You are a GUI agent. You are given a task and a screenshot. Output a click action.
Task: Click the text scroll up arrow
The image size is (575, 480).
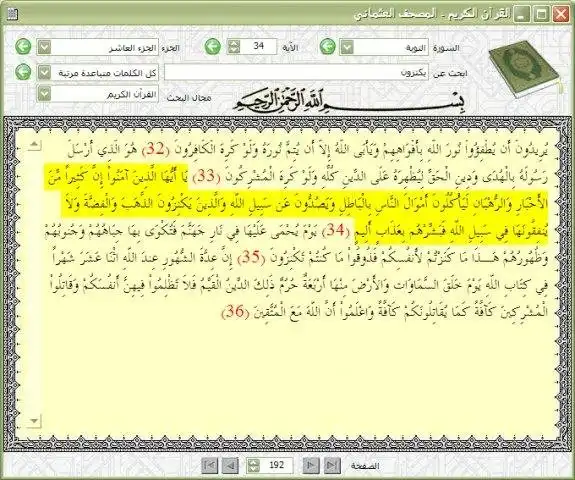click(x=34, y=145)
